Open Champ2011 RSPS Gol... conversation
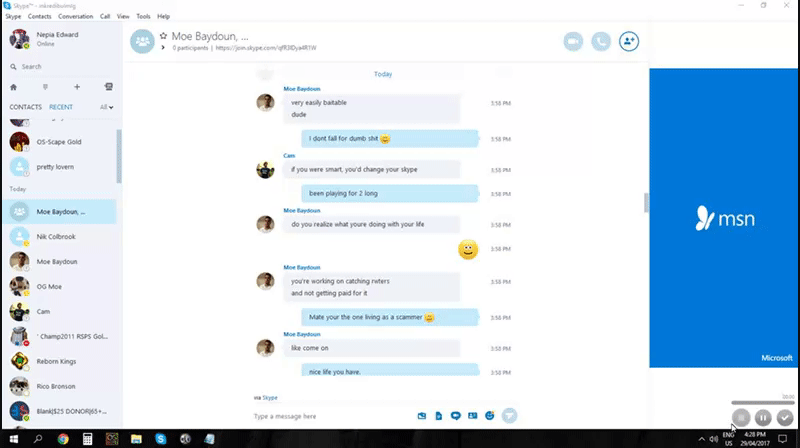The width and height of the screenshot is (800, 448). tap(59, 337)
